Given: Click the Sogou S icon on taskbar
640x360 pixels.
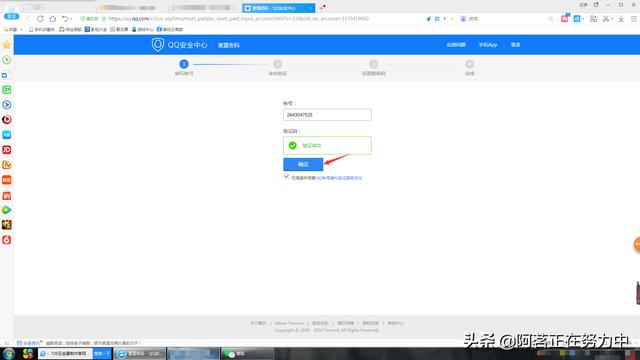Looking at the screenshot, I should (x=27, y=353).
